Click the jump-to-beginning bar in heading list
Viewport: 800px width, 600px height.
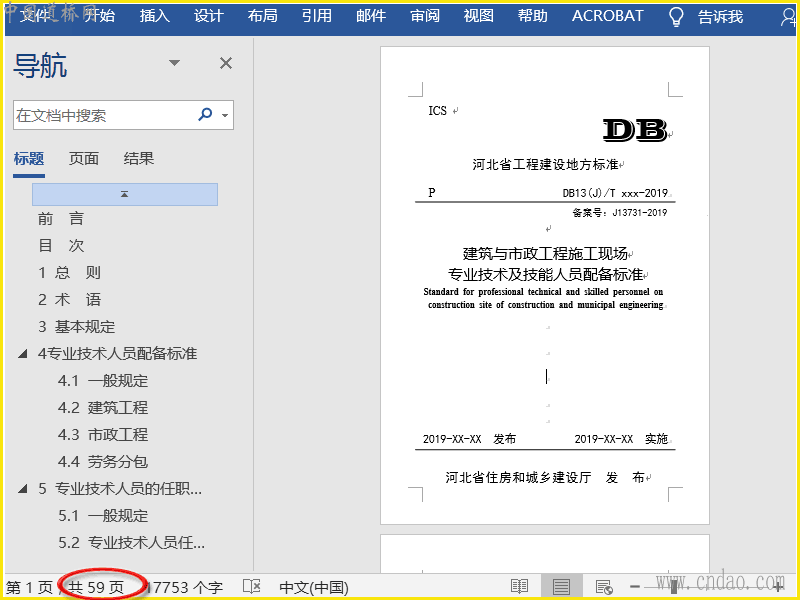pos(125,194)
